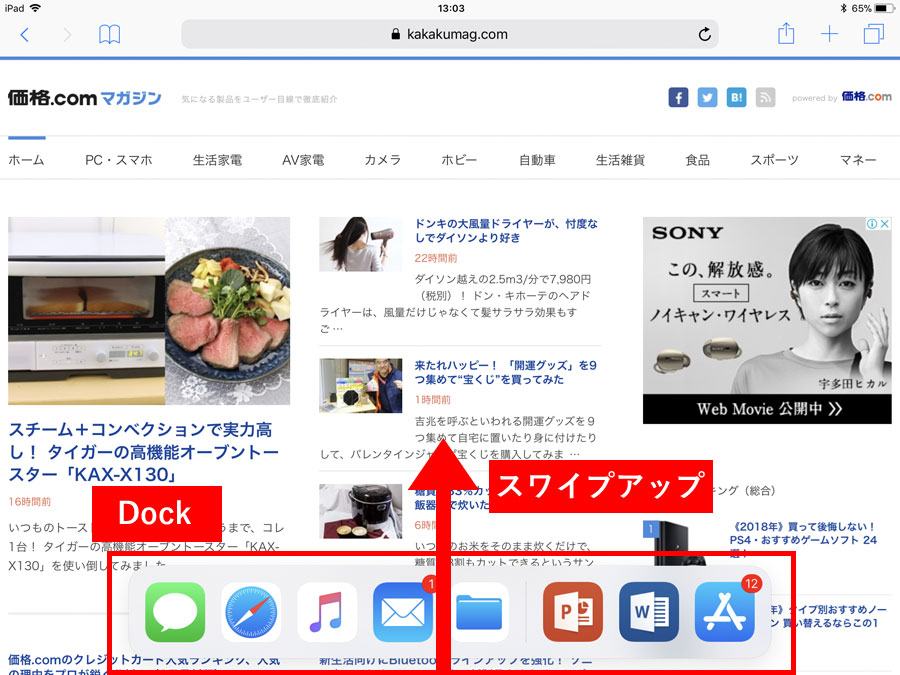Open the AV家電 category

(303, 160)
